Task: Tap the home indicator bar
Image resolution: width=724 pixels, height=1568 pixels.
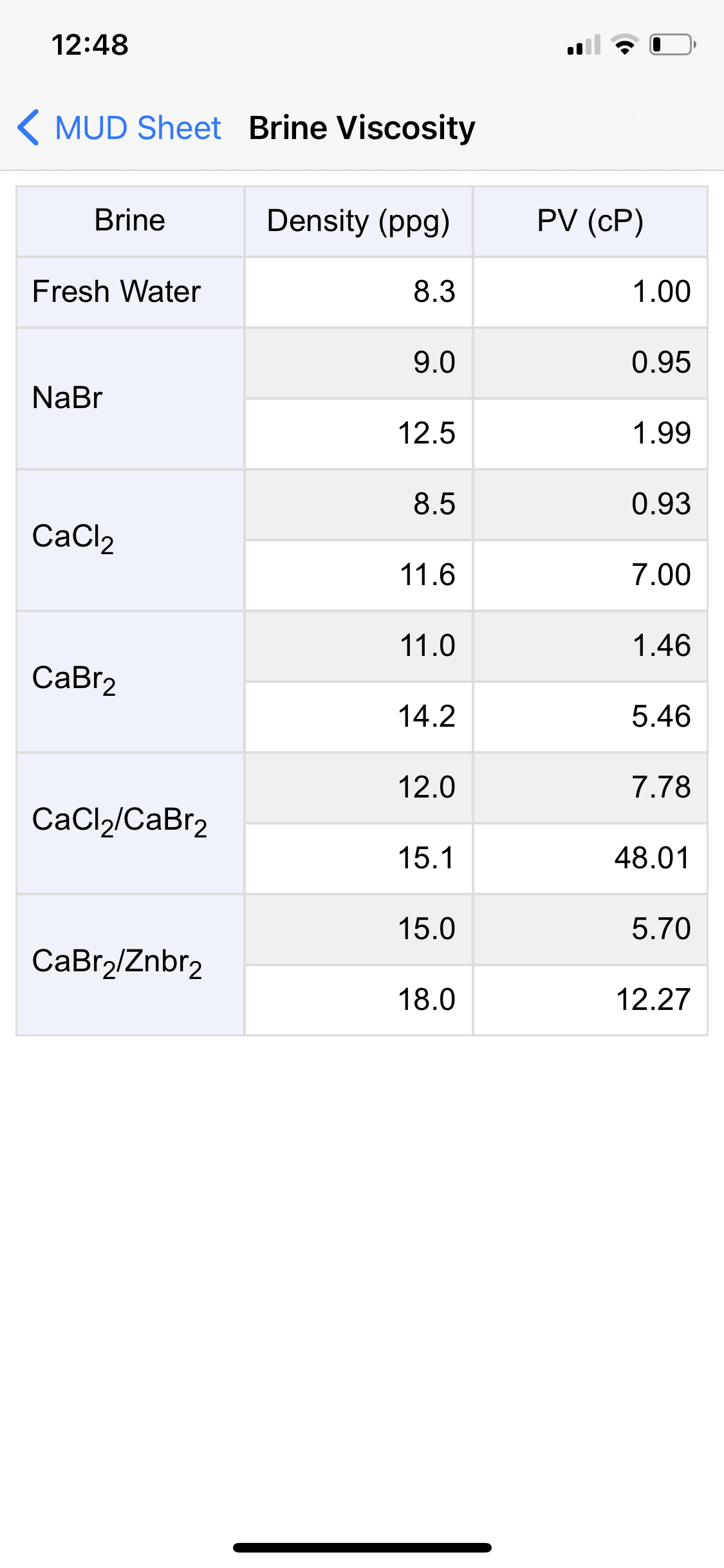Action: coord(362,1547)
